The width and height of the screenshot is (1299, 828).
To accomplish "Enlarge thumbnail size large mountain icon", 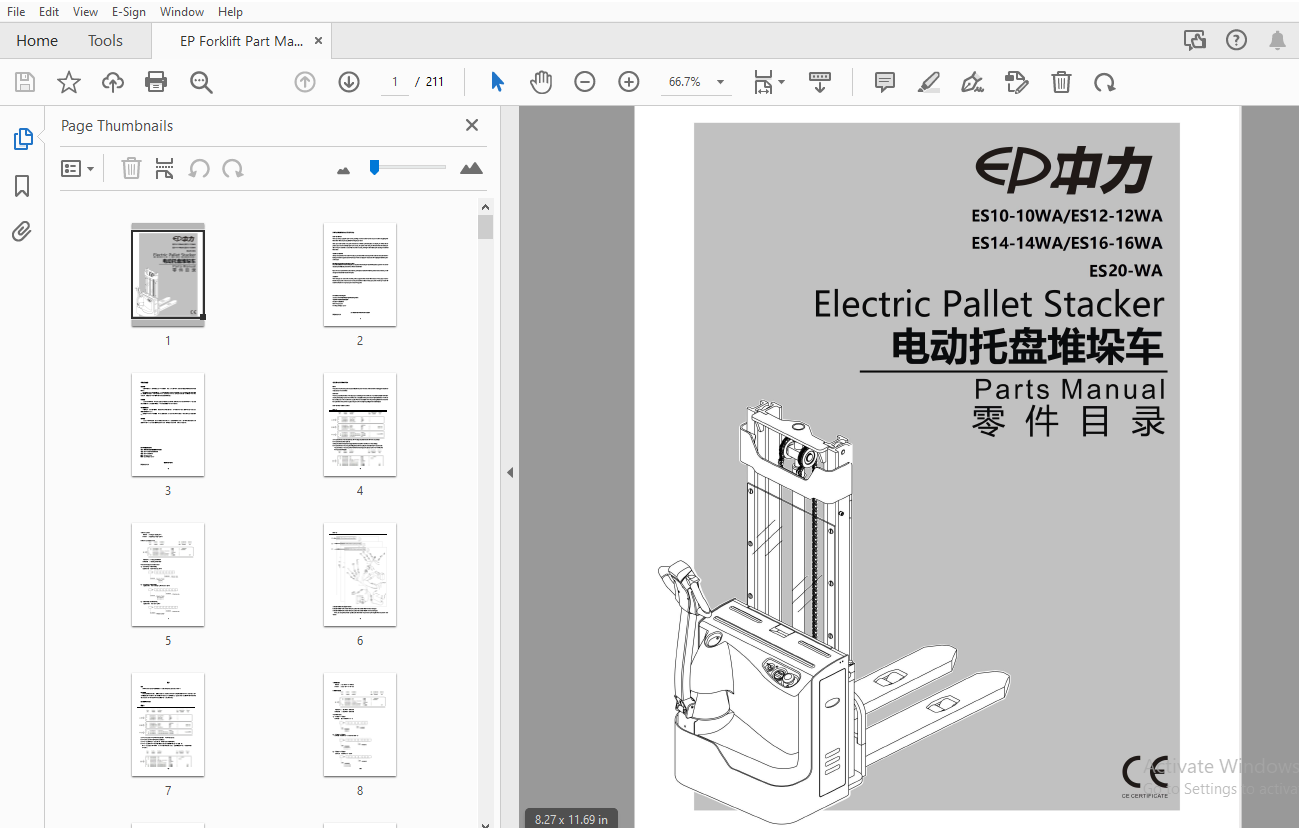I will pos(471,168).
